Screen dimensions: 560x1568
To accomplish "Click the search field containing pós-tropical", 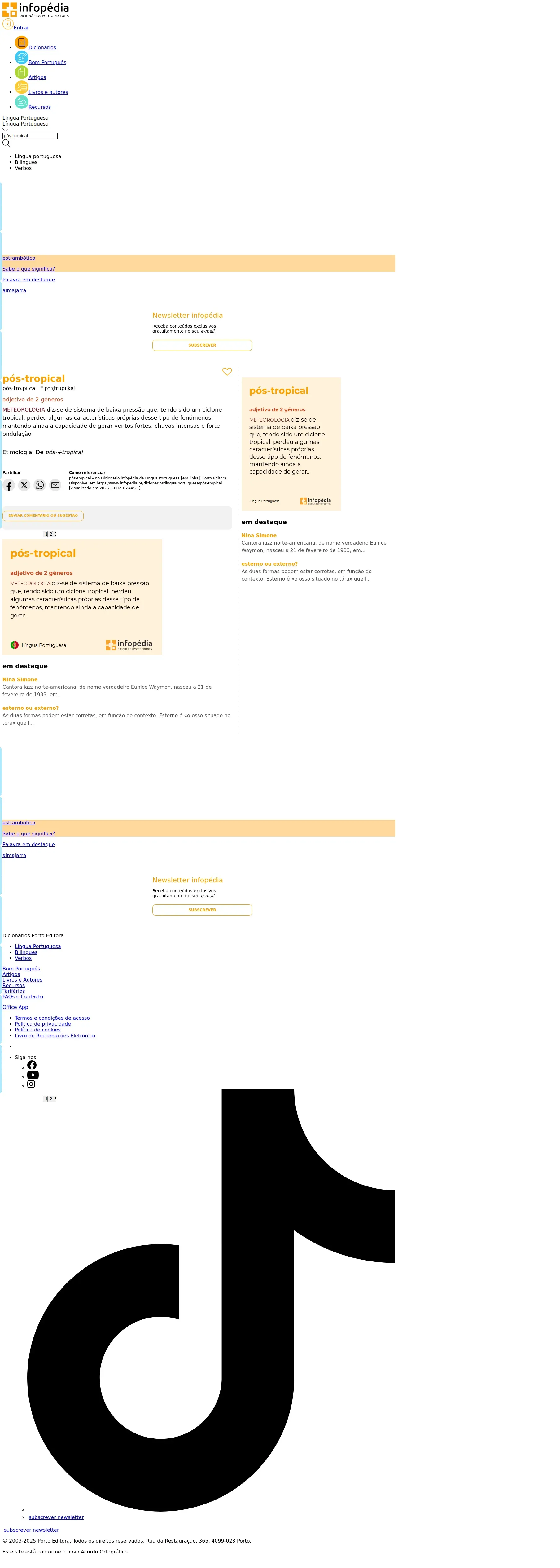I will [x=30, y=136].
